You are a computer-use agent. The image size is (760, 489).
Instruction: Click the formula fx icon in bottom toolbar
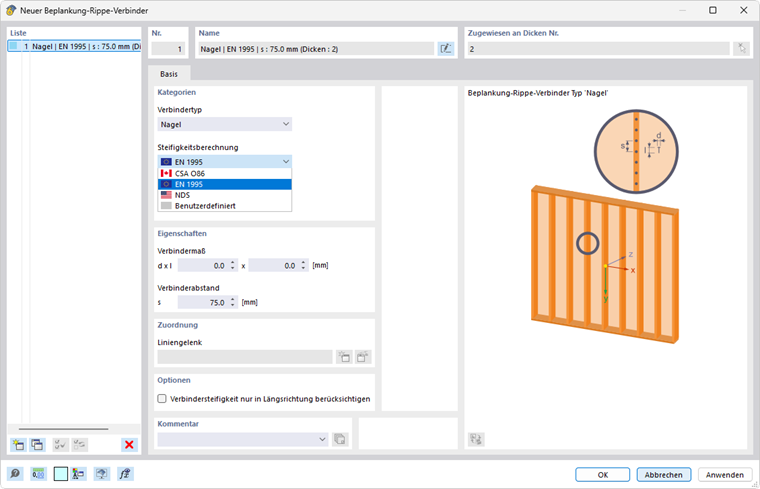(125, 473)
